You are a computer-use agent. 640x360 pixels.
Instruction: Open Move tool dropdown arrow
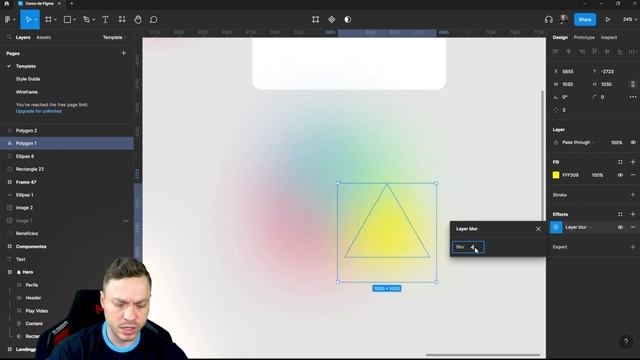click(x=36, y=20)
